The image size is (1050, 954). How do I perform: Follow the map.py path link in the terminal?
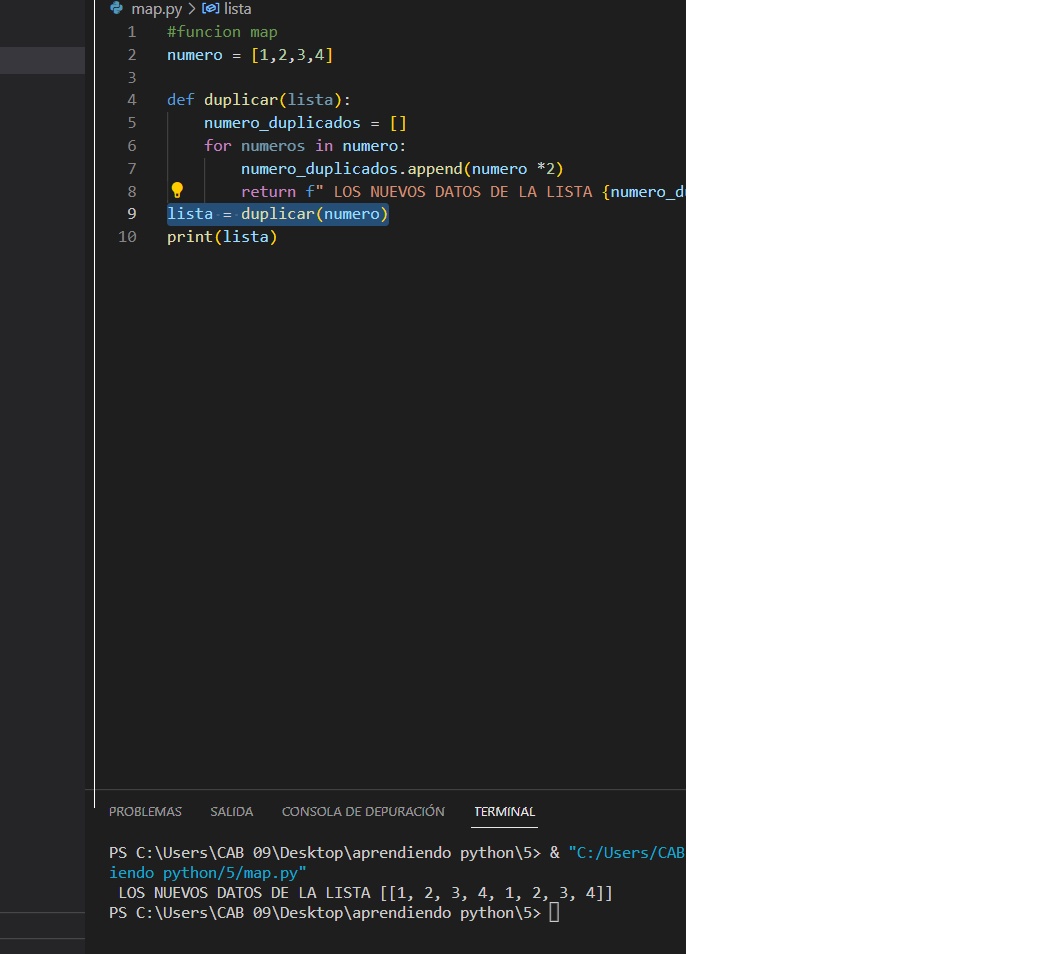pos(206,872)
